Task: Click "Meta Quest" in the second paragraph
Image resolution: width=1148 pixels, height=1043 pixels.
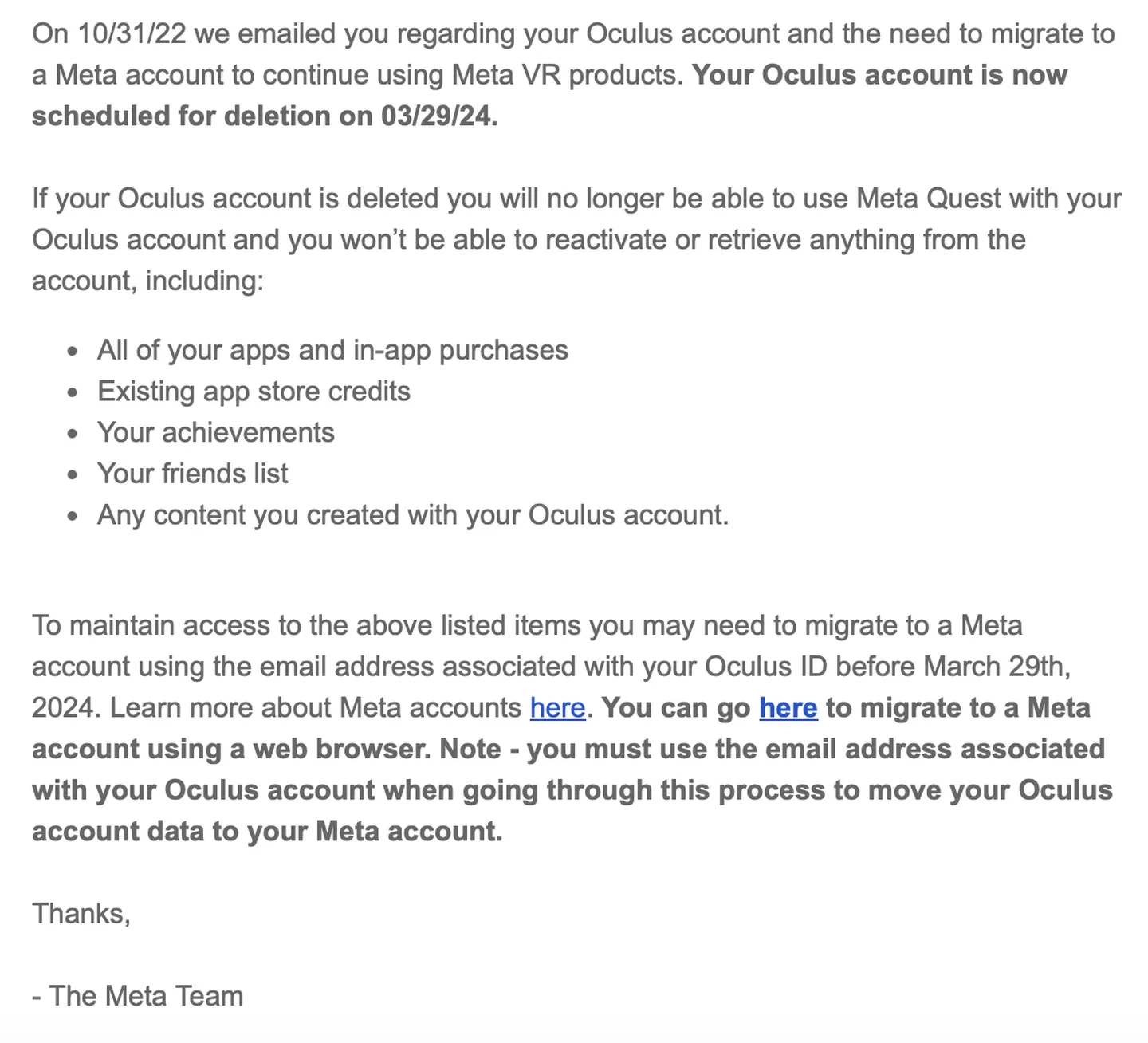Action: (x=928, y=199)
